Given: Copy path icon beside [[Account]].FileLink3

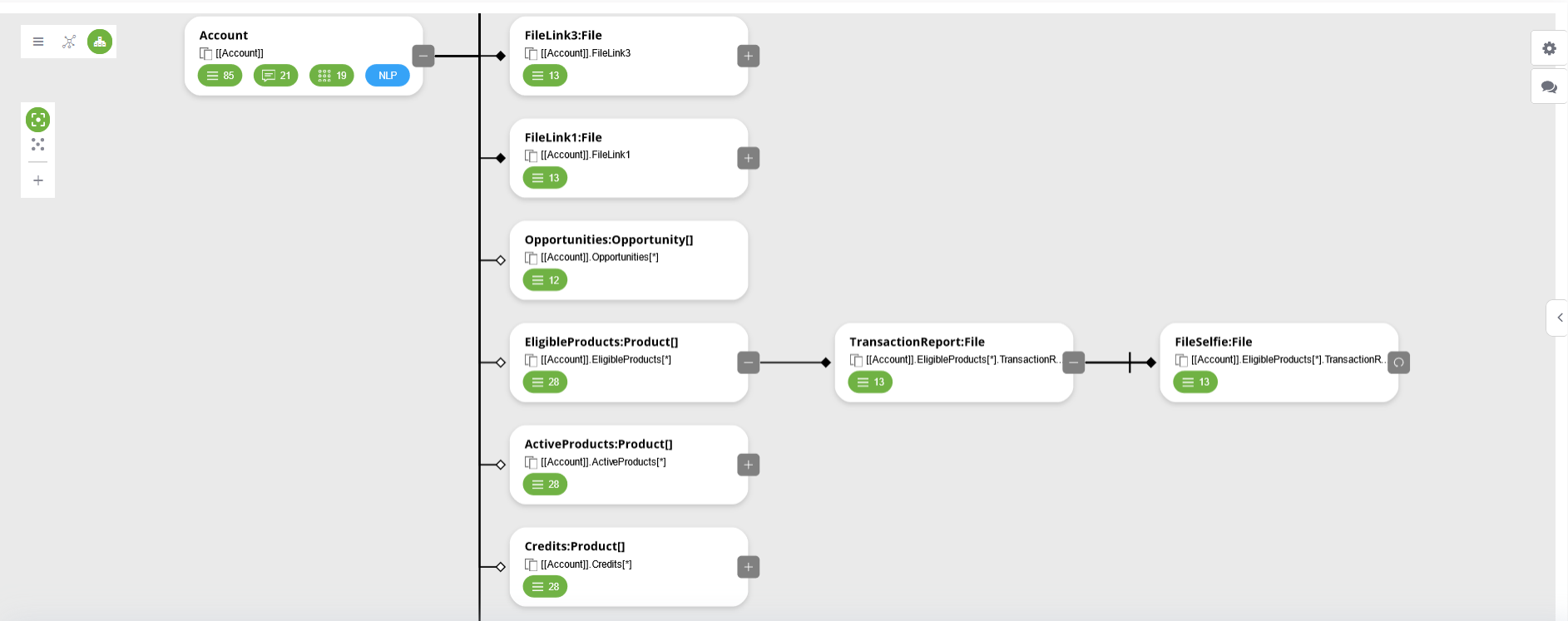Looking at the screenshot, I should click(531, 53).
